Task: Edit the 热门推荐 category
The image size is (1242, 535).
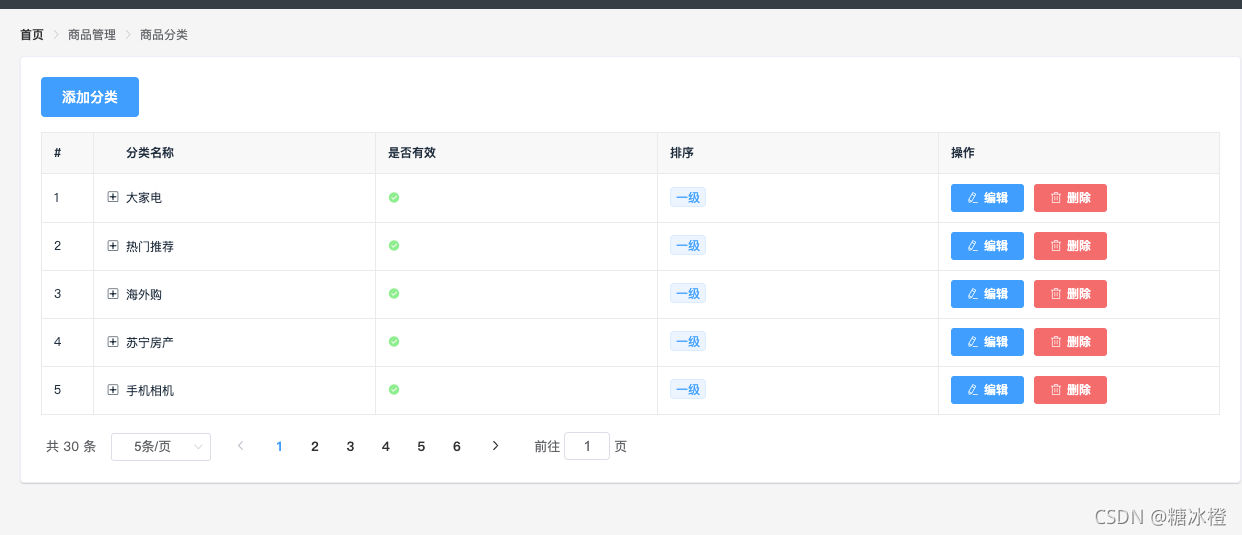Action: 987,246
